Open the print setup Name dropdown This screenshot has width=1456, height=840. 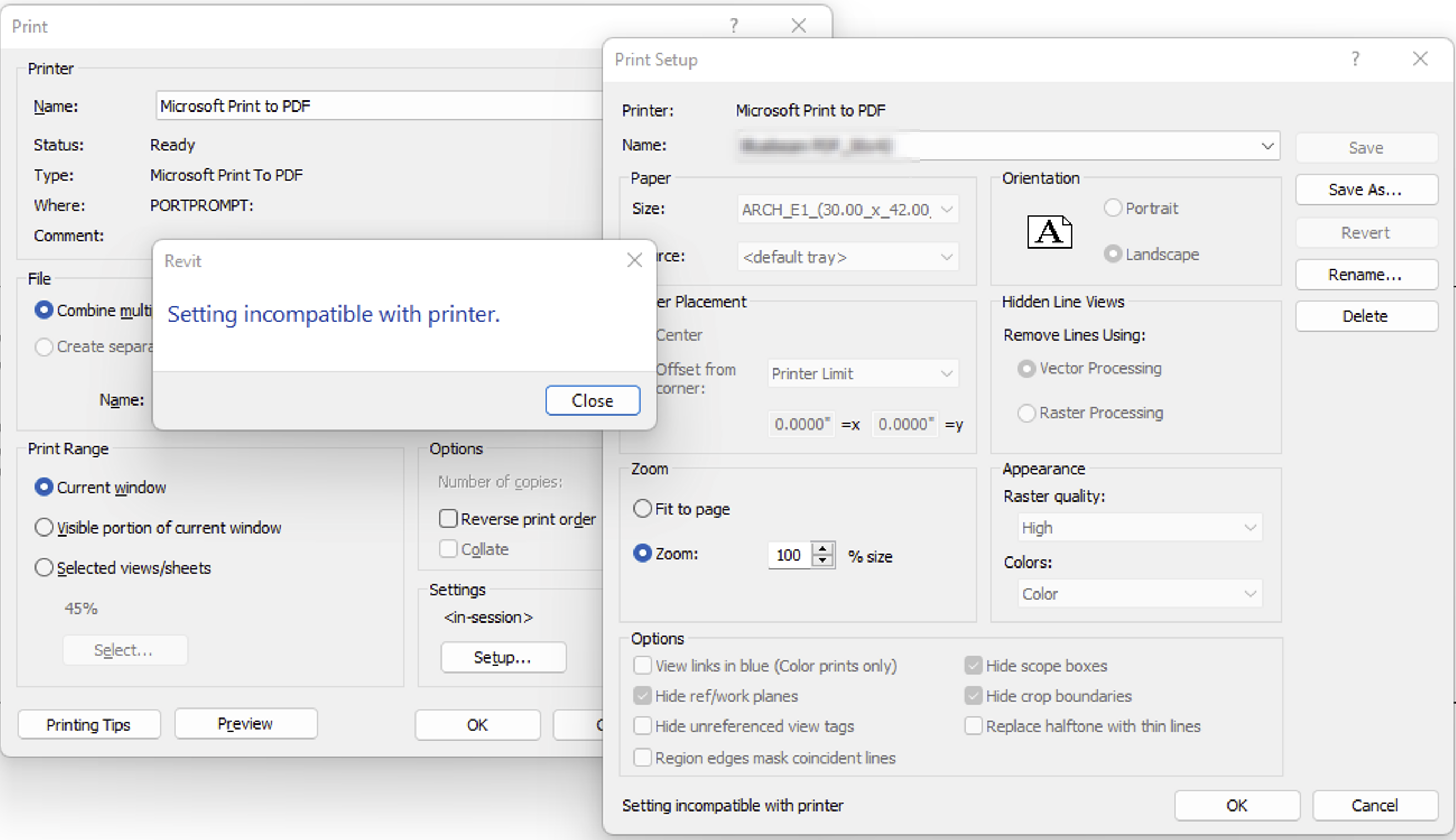tap(1267, 146)
